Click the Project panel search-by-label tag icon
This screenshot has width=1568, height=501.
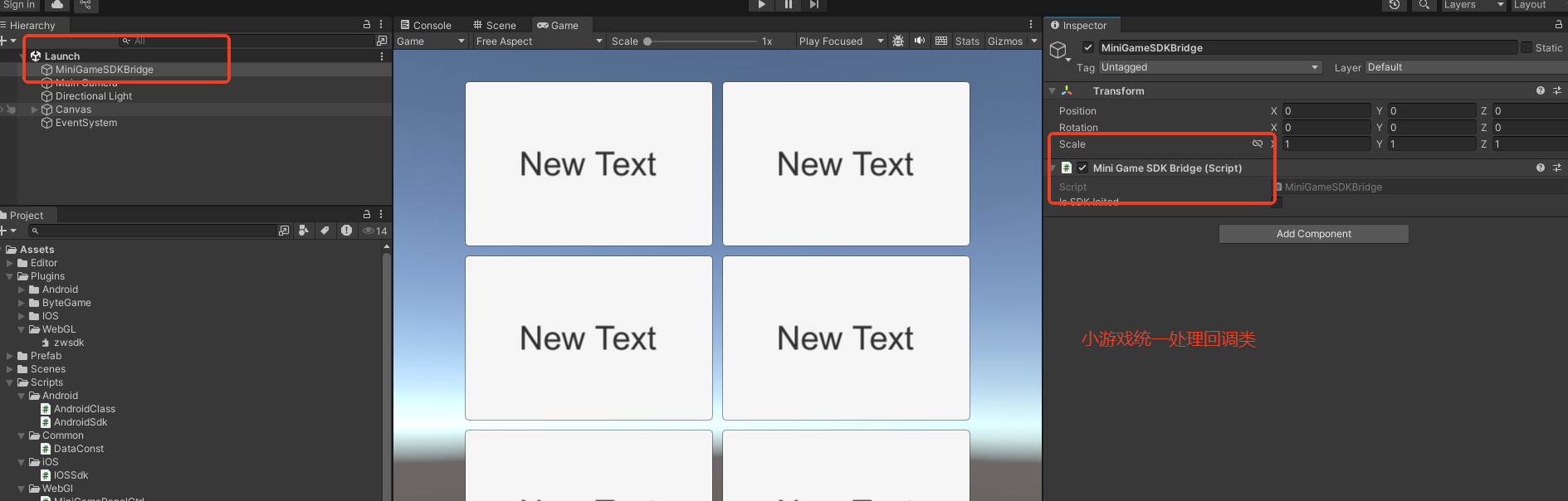click(x=325, y=231)
